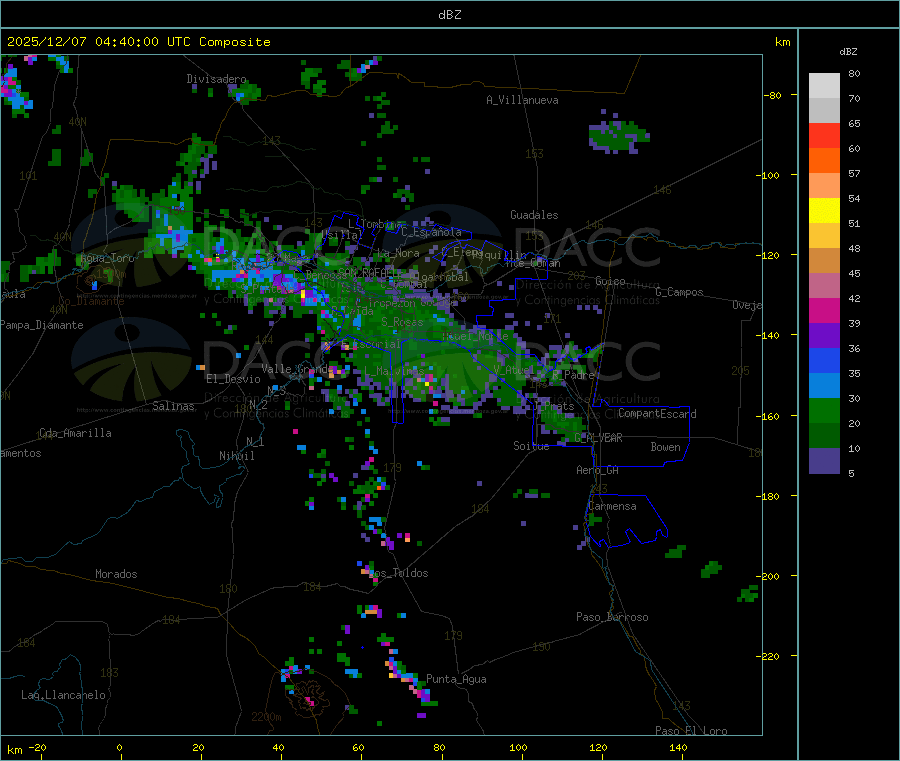This screenshot has height=761, width=900.
Task: Select the Punta_Agua location label
Action: tap(456, 679)
